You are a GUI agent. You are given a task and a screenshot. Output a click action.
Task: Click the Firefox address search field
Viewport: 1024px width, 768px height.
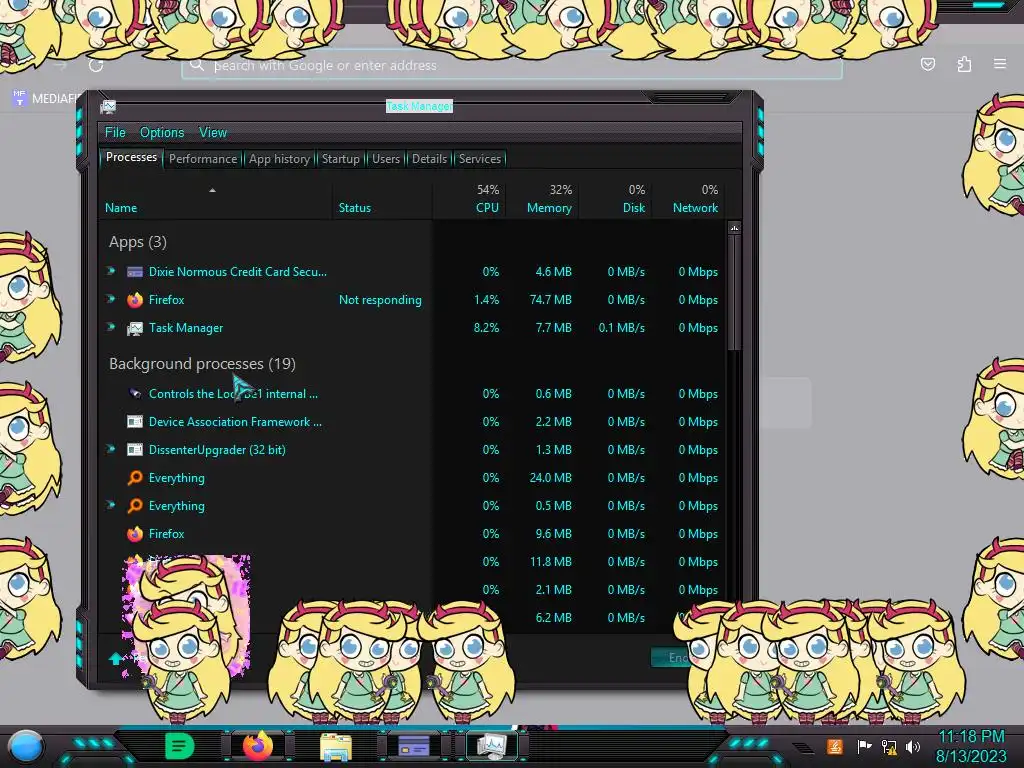pos(512,65)
